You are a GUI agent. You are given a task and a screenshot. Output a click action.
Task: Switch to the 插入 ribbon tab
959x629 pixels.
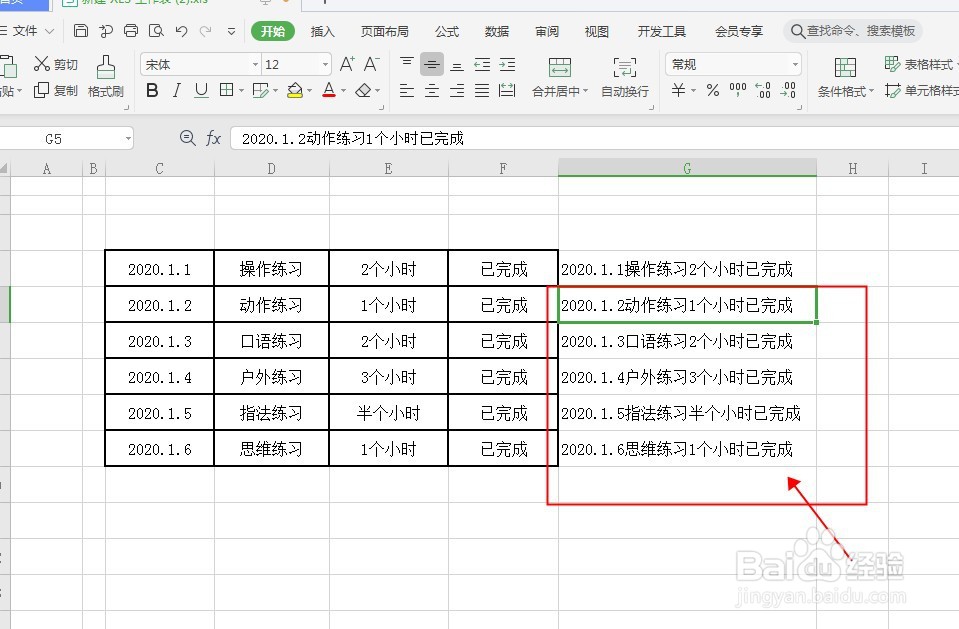pos(322,31)
